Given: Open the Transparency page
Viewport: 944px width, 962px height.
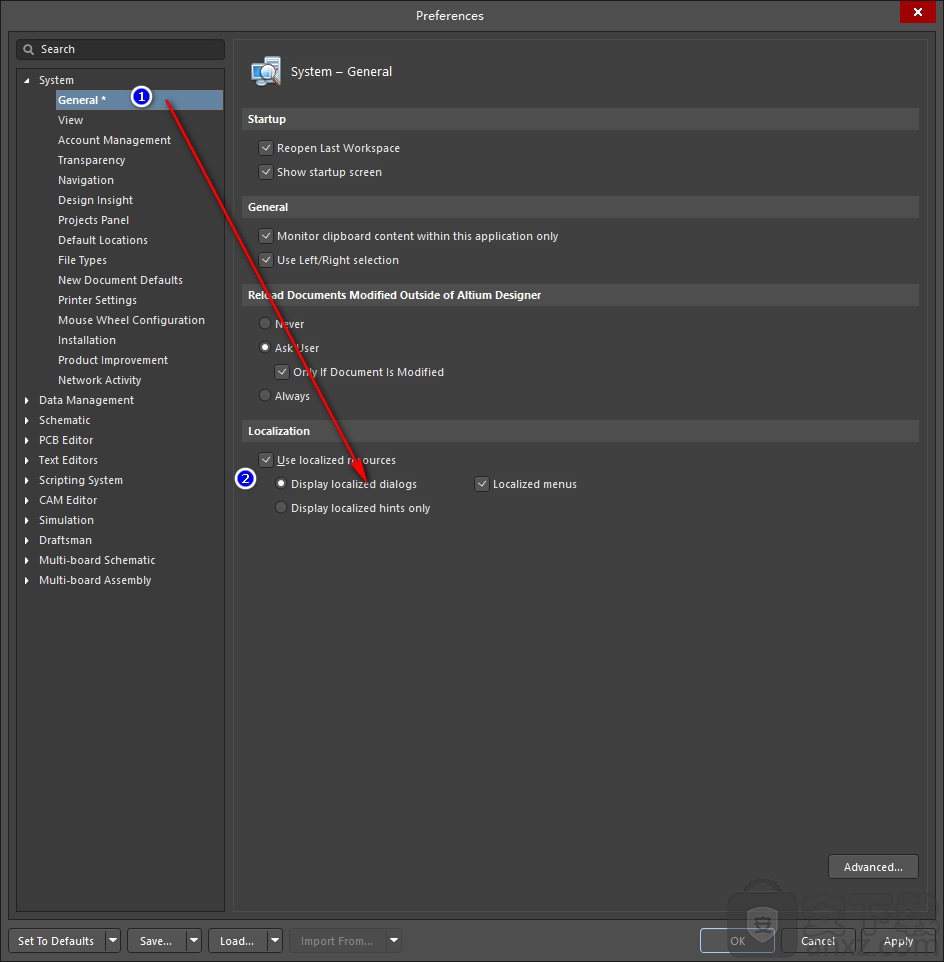Looking at the screenshot, I should tap(91, 160).
